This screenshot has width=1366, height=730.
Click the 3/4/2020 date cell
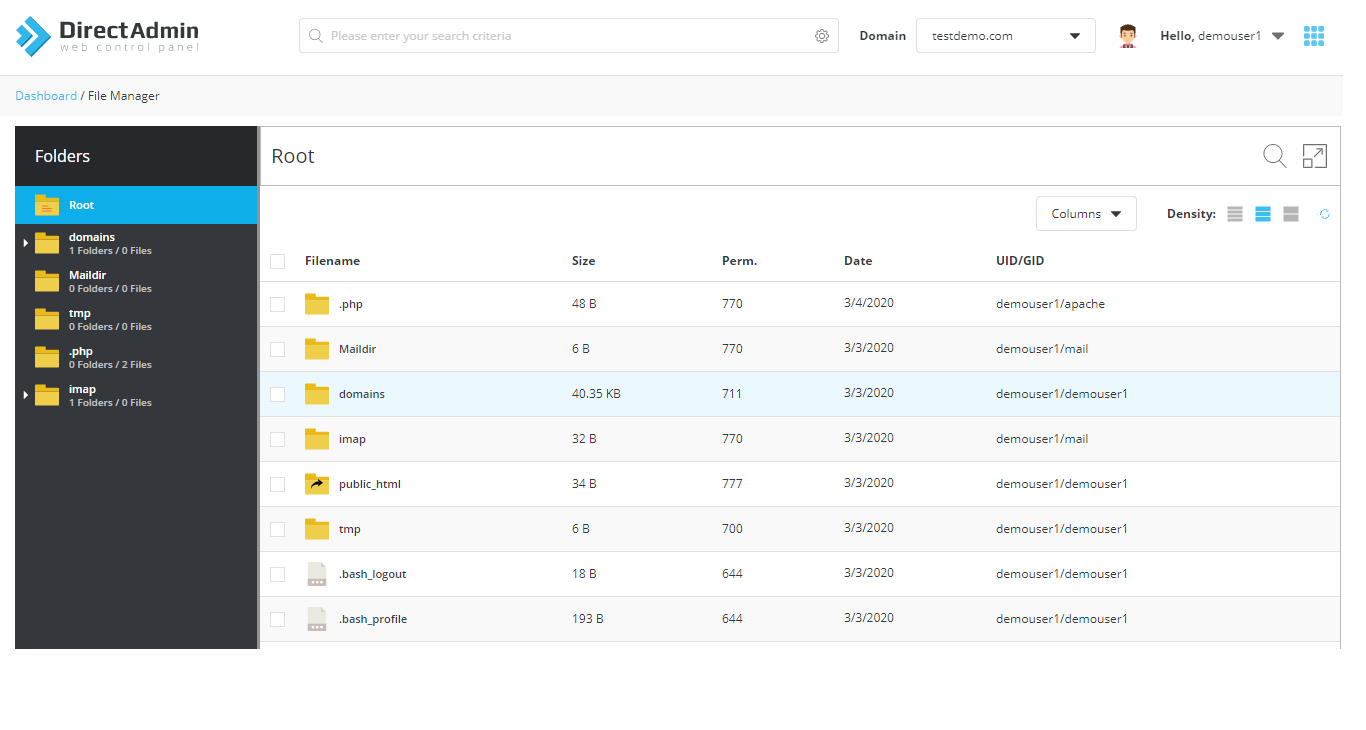[x=869, y=303]
